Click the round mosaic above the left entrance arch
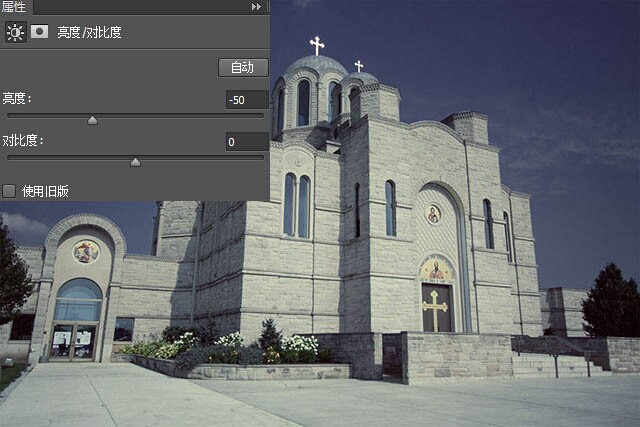This screenshot has height=427, width=640. 86,251
